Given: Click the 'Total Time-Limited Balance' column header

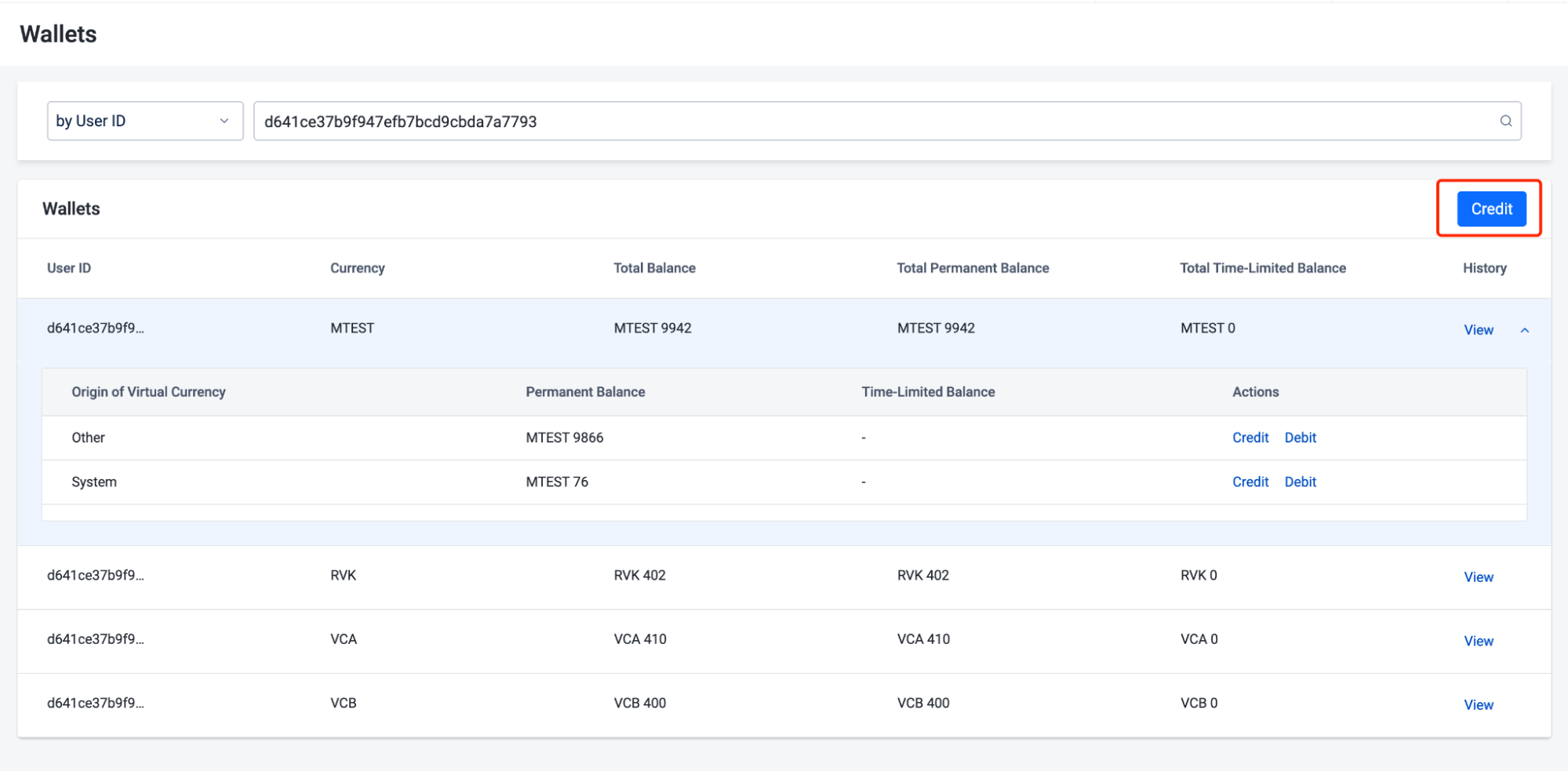Looking at the screenshot, I should coord(1263,268).
